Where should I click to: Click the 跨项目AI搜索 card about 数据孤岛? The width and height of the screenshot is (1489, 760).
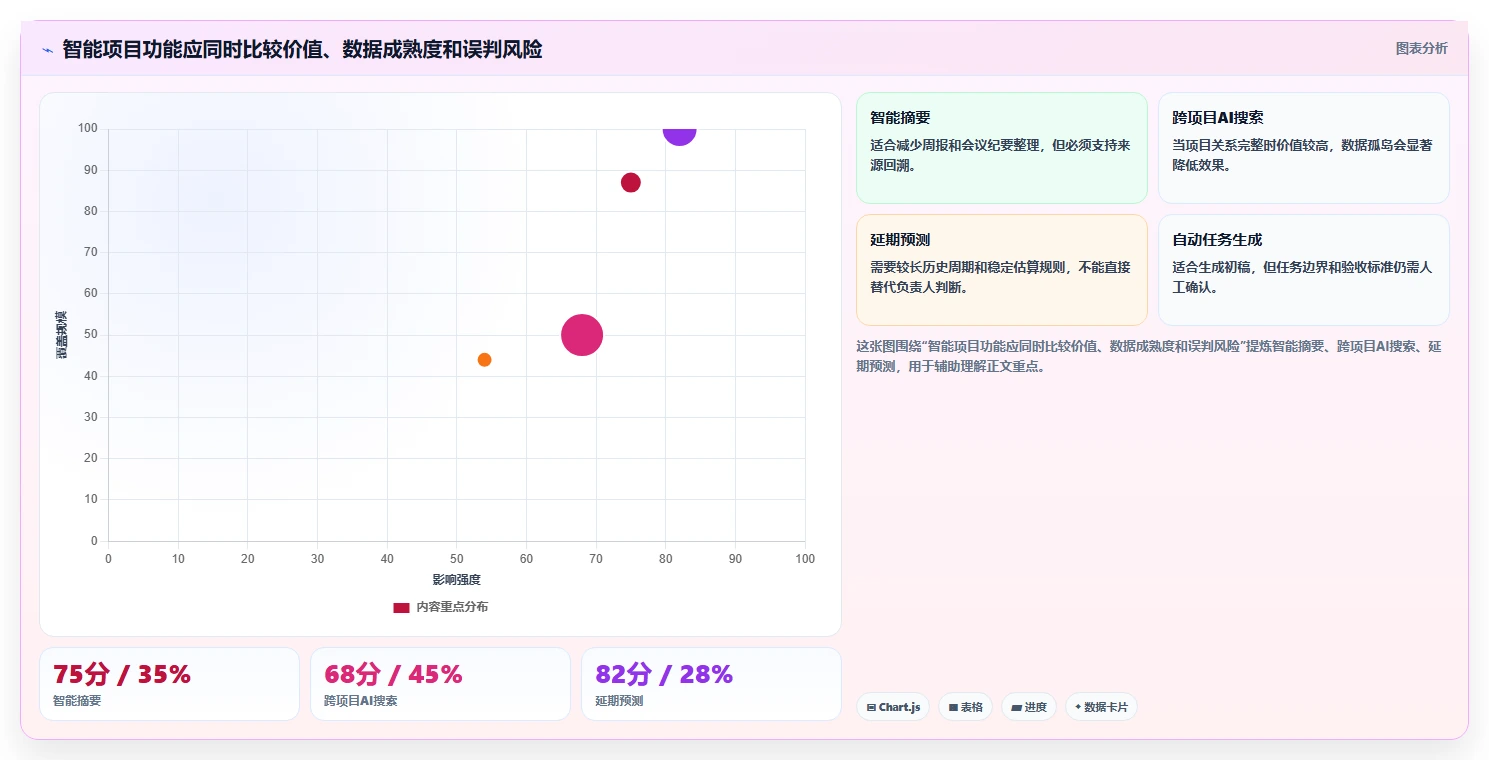coord(1304,148)
